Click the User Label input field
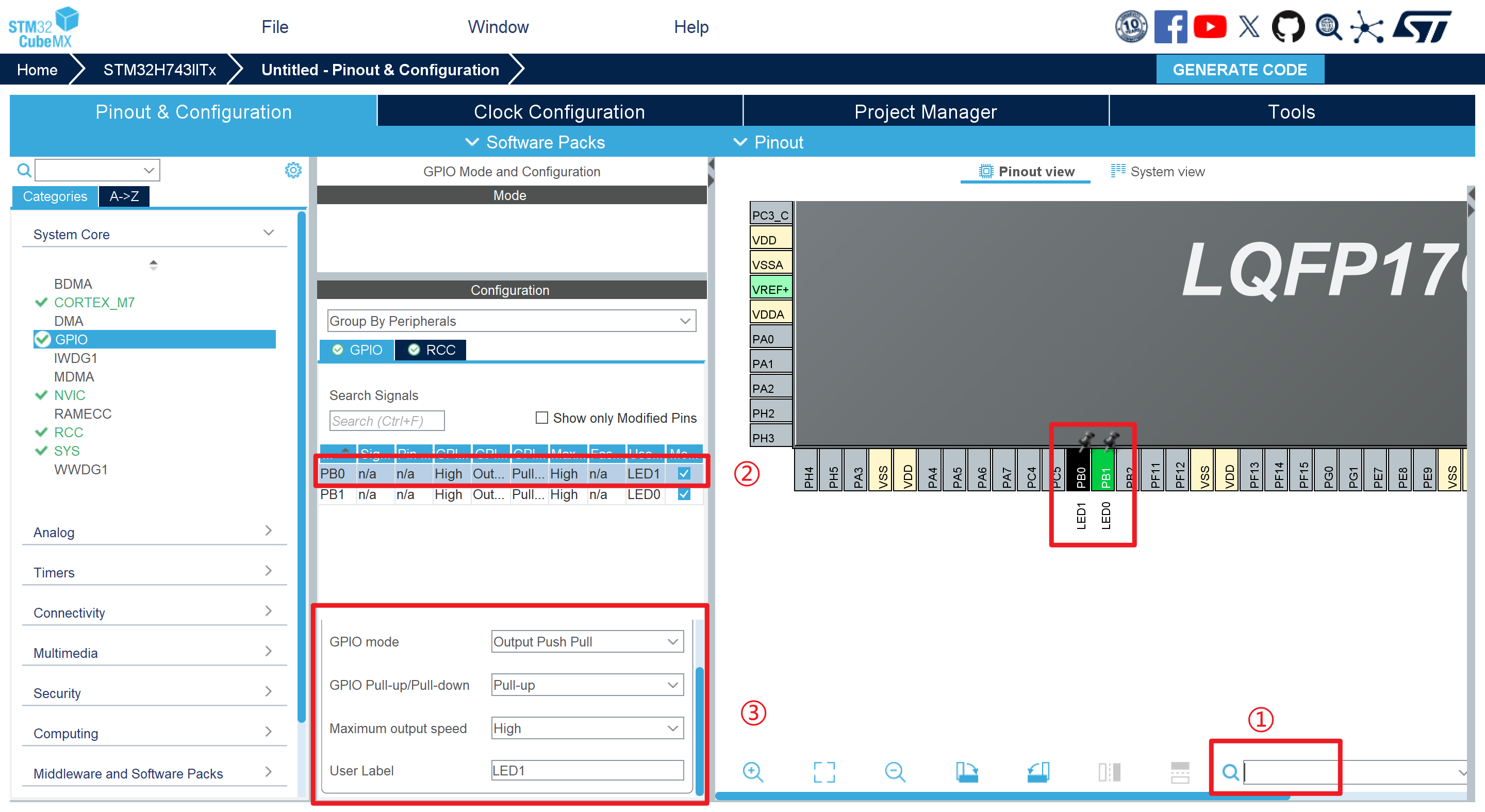The width and height of the screenshot is (1485, 812). click(x=587, y=770)
